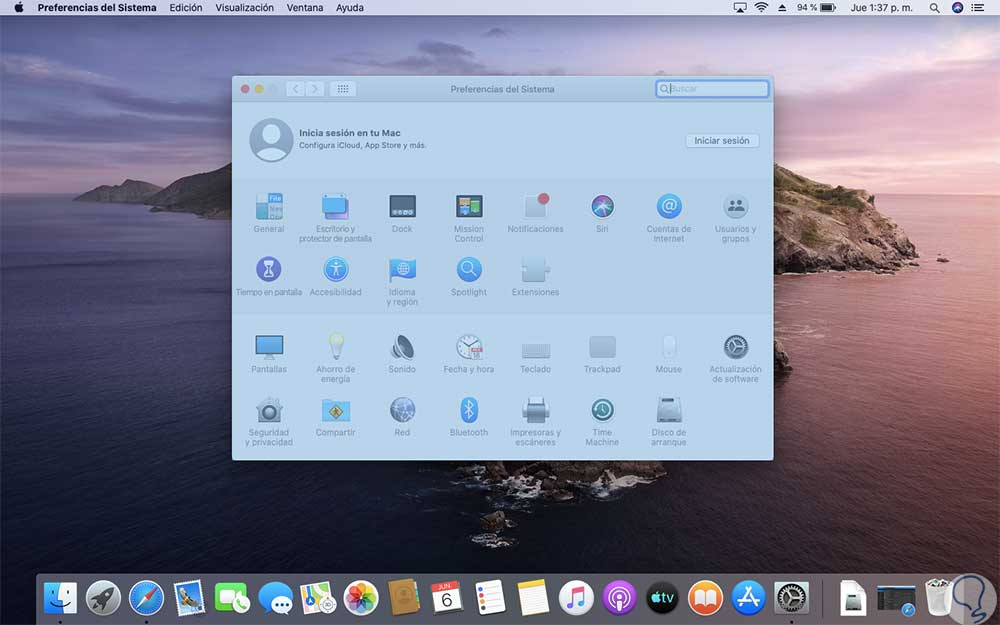Viewport: 1000px width, 625px height.
Task: Go forward with the right chevron button
Action: coord(314,89)
